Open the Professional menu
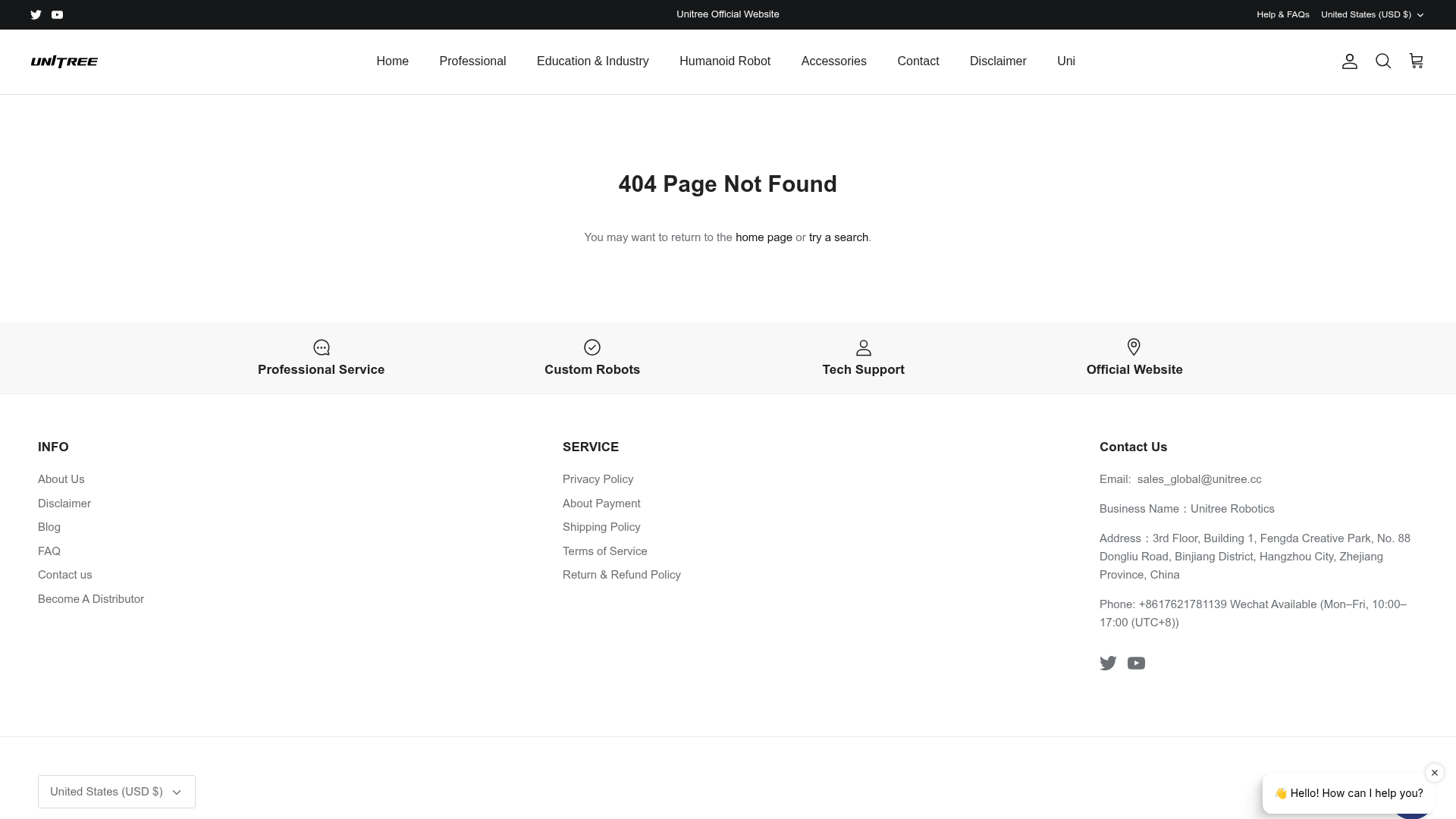The width and height of the screenshot is (1456, 819). (472, 61)
